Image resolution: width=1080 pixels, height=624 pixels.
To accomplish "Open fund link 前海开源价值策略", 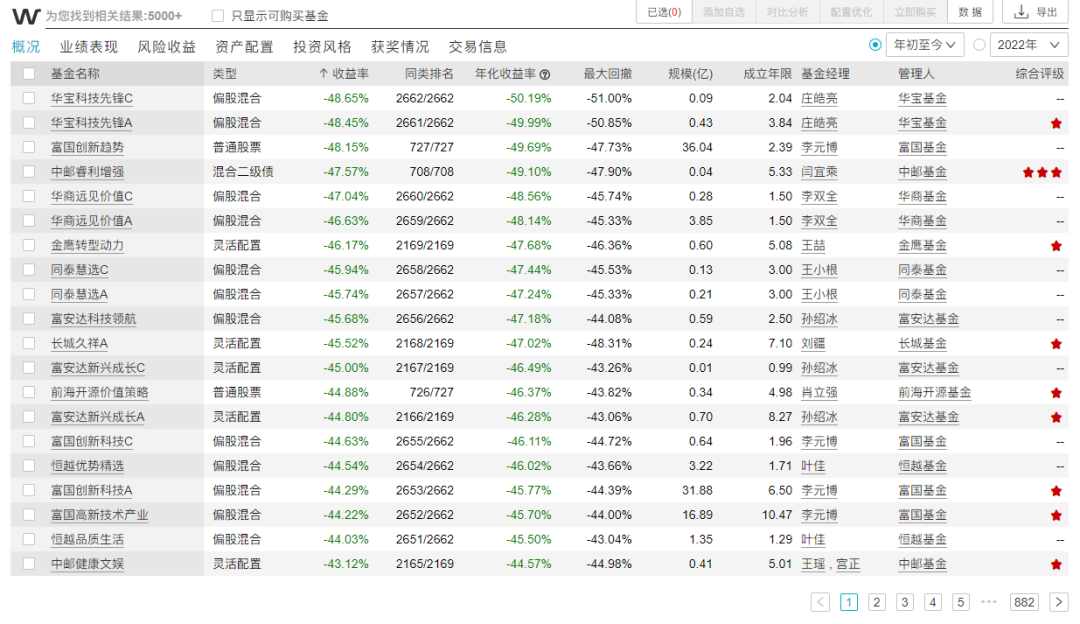I will [100, 393].
